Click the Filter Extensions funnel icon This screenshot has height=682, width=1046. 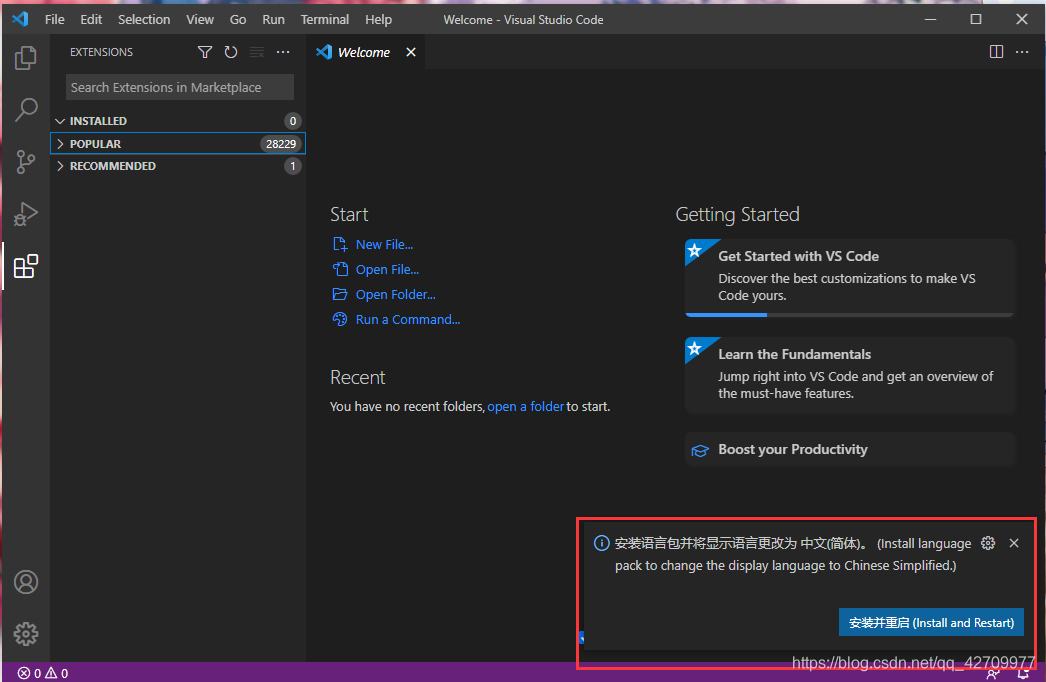[205, 52]
